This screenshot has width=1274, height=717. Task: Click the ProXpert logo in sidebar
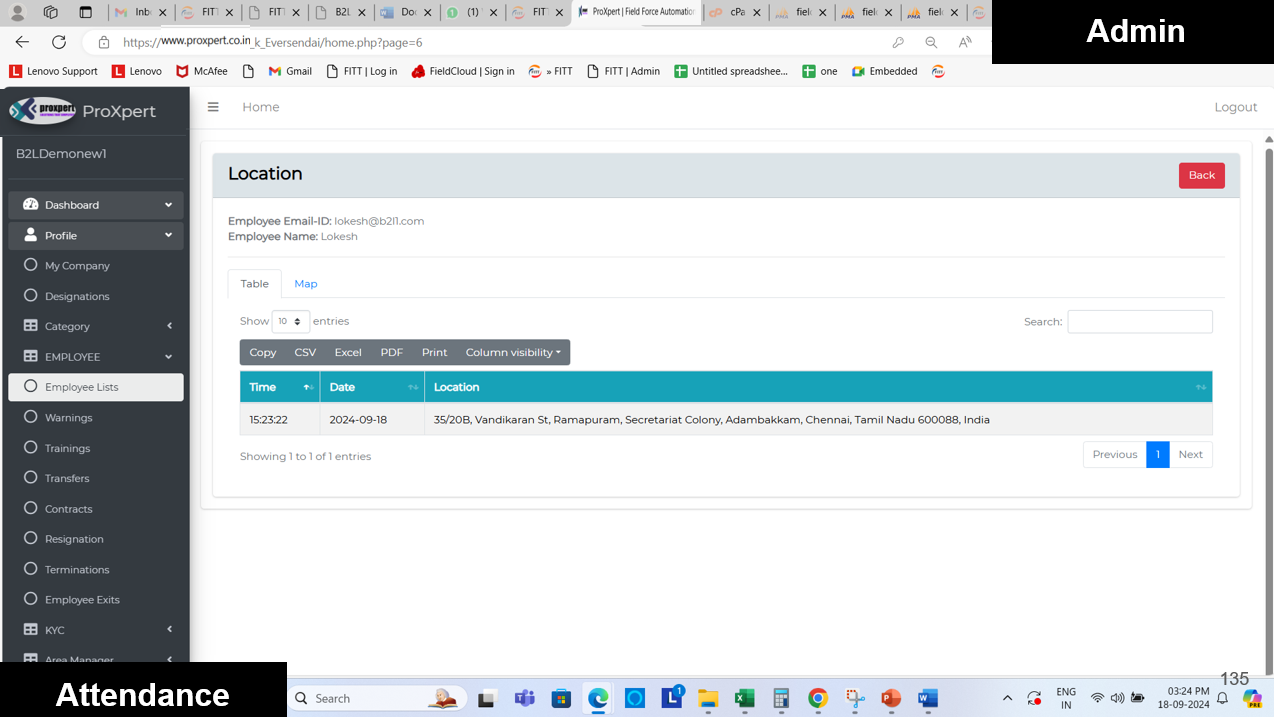click(43, 110)
